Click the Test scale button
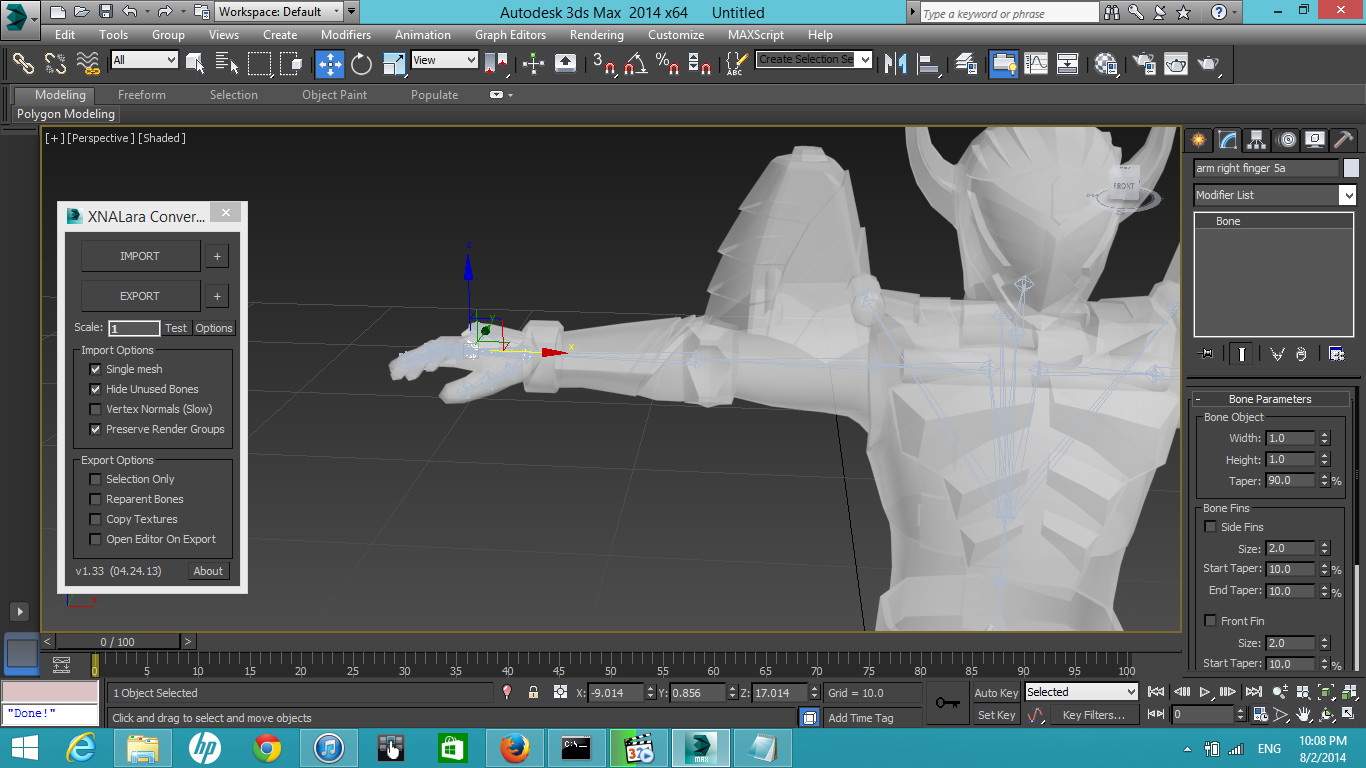The width and height of the screenshot is (1366, 768). click(176, 328)
